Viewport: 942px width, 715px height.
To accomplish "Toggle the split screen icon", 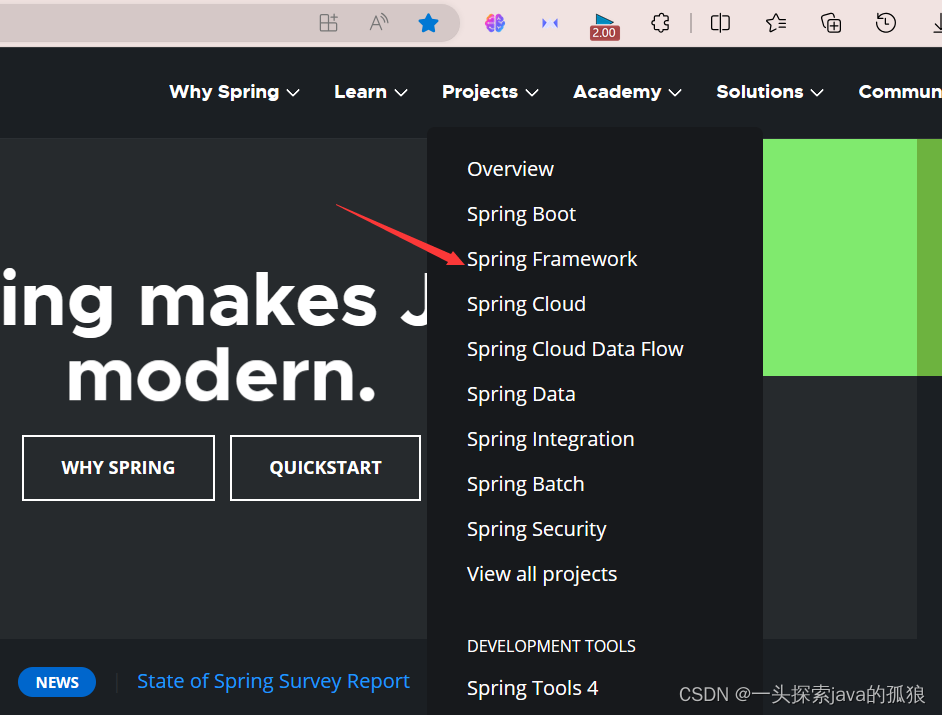I will 720,23.
